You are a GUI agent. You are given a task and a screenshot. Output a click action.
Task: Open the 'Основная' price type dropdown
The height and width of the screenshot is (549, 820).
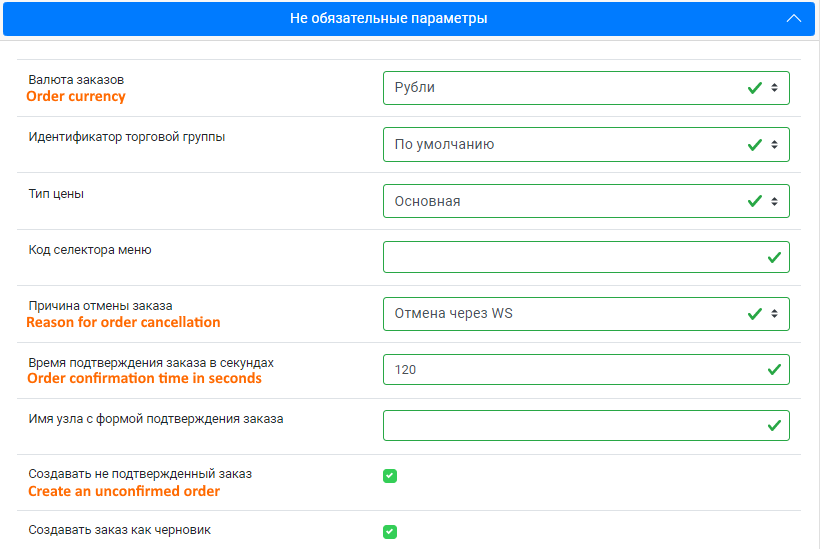tap(586, 201)
